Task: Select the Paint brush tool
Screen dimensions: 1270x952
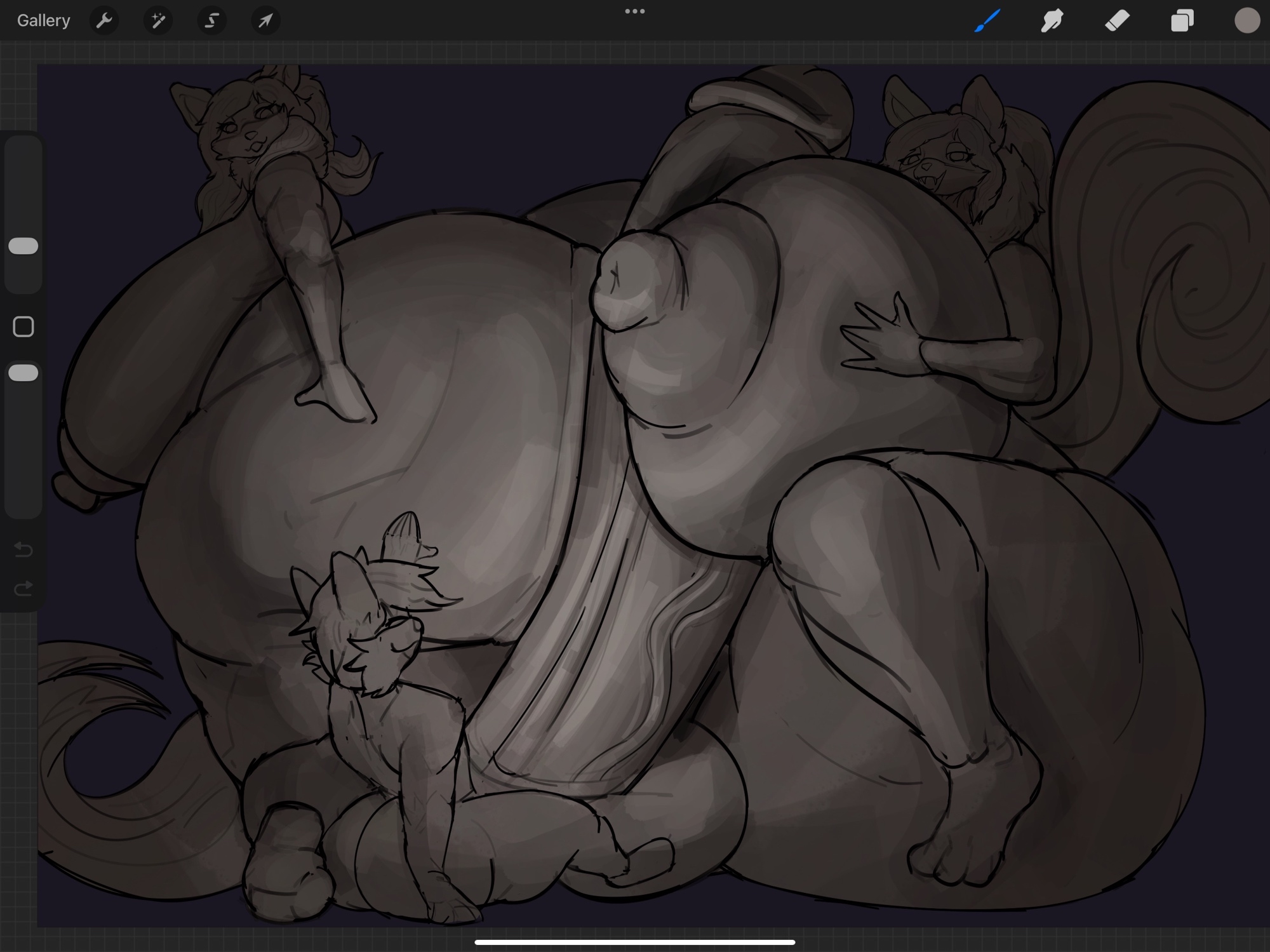Action: [987, 21]
